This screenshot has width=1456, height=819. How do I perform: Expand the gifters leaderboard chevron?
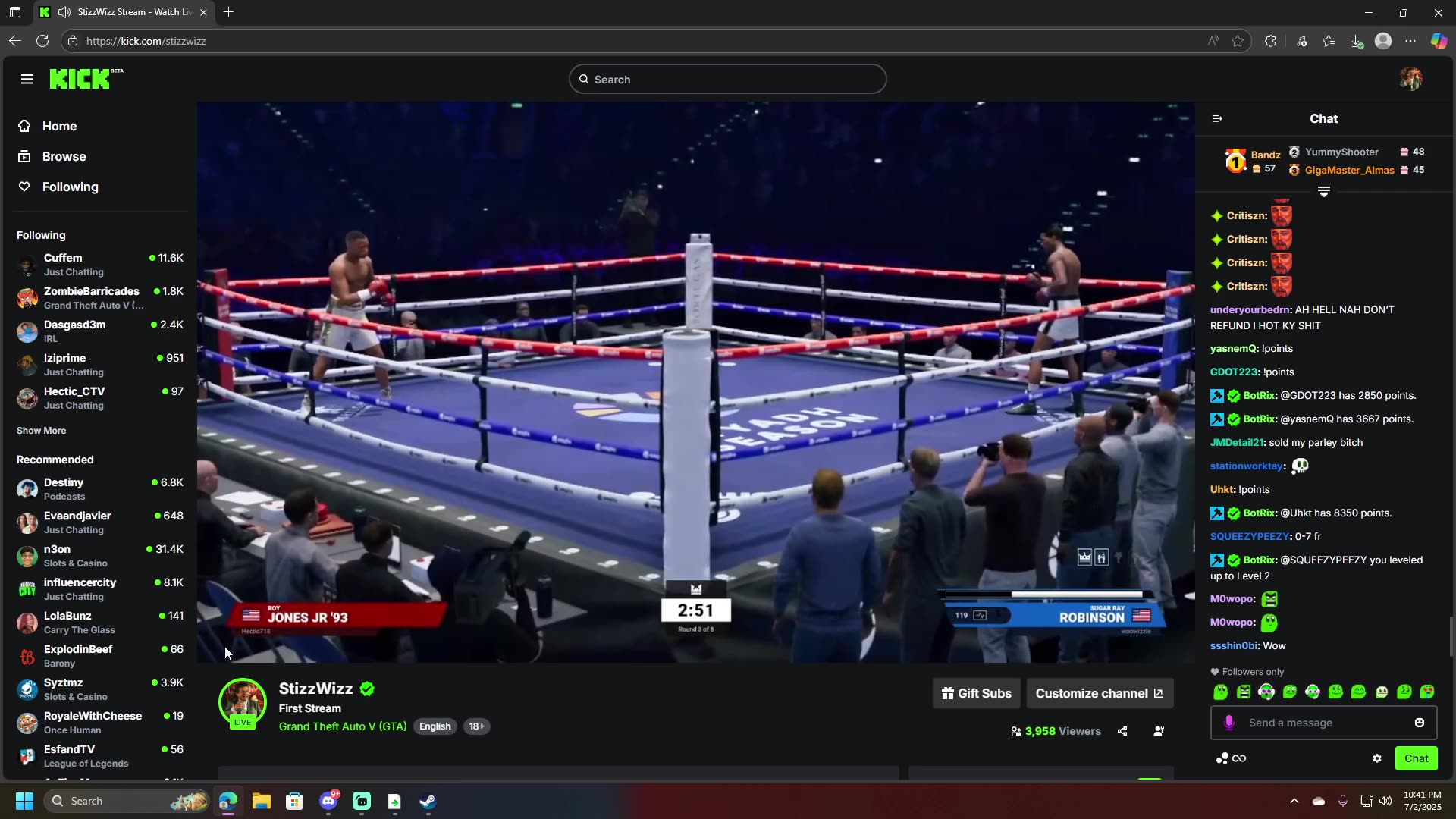[1324, 192]
